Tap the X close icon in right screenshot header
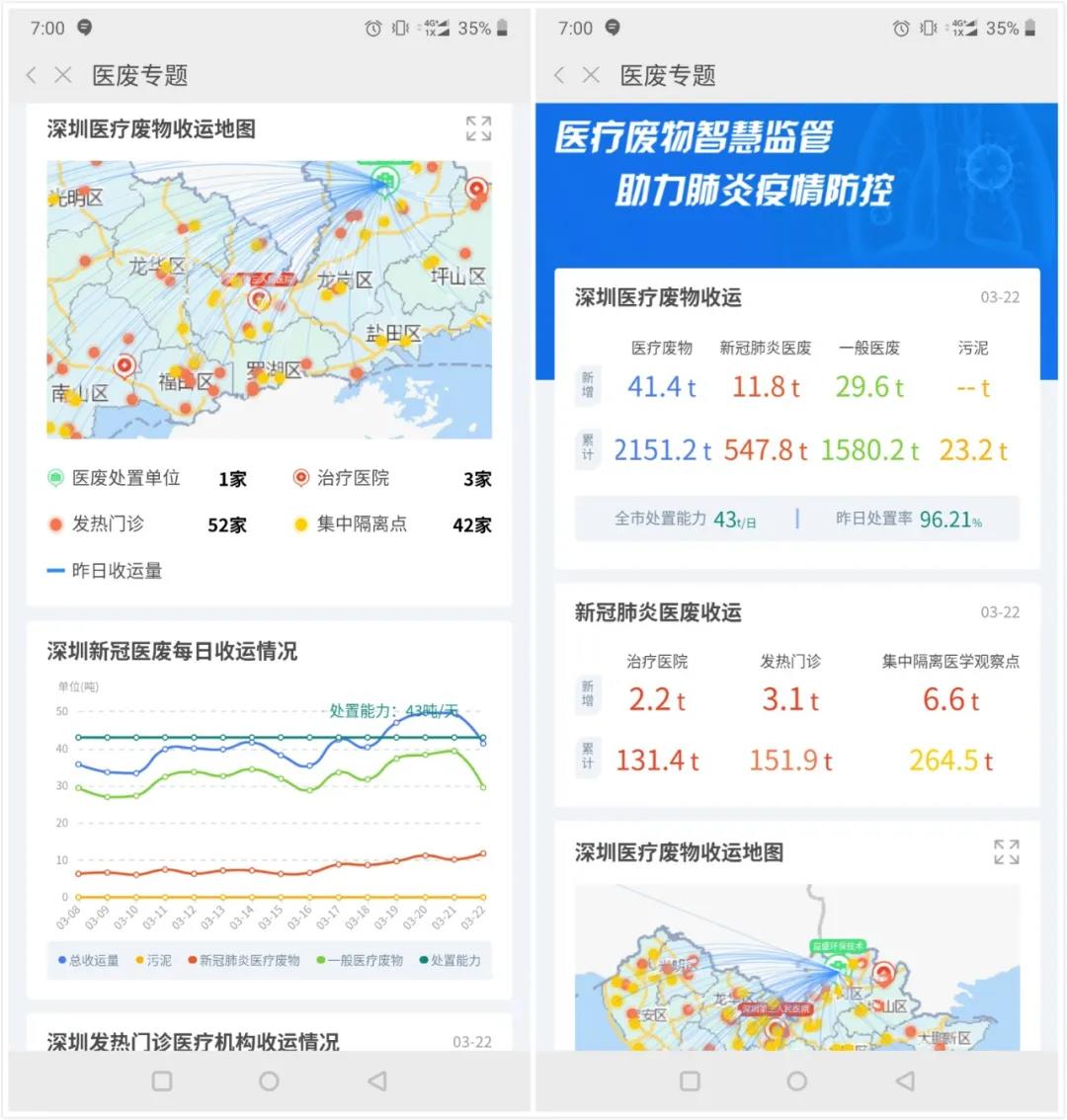1067x1120 pixels. [591, 75]
